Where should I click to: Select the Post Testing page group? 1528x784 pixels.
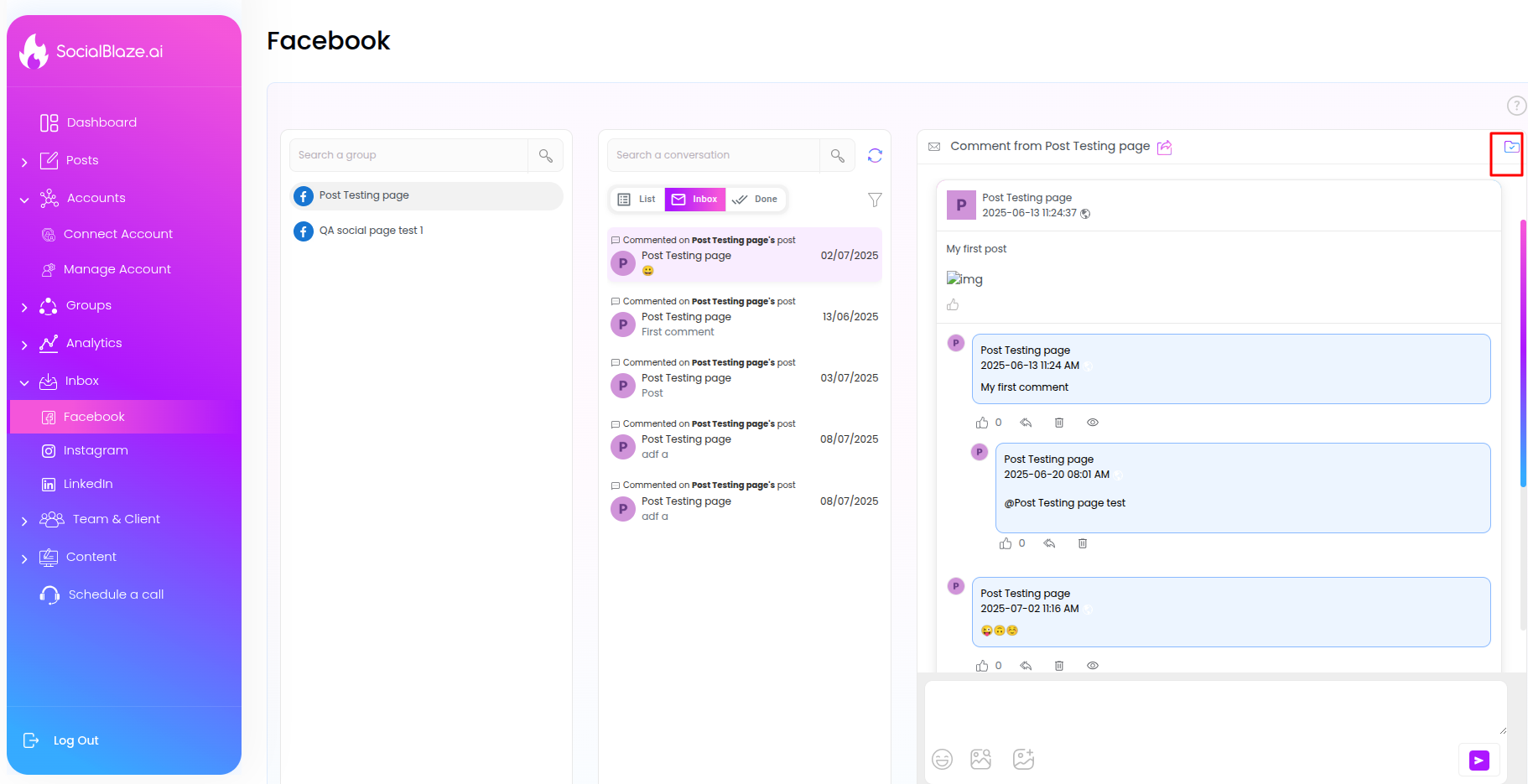coord(426,195)
